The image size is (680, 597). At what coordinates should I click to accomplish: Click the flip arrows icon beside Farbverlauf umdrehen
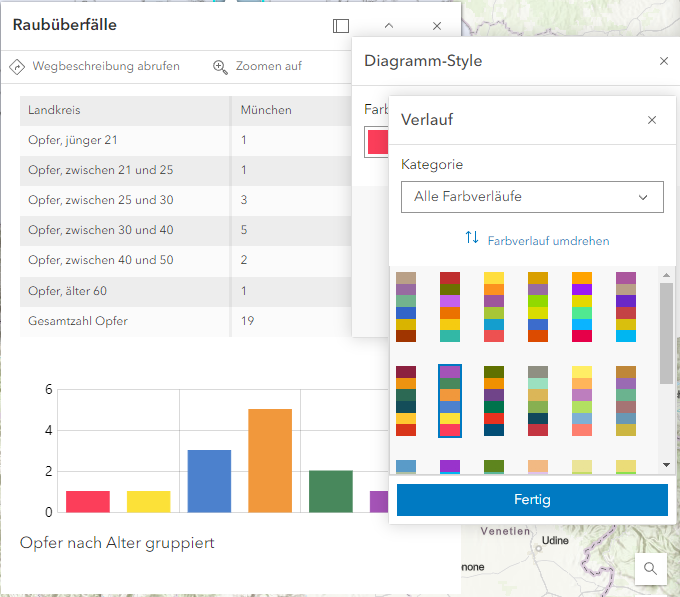click(472, 237)
